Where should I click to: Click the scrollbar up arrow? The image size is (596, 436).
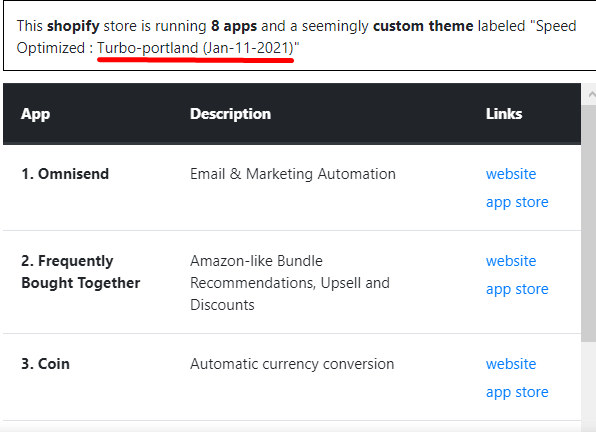591,94
